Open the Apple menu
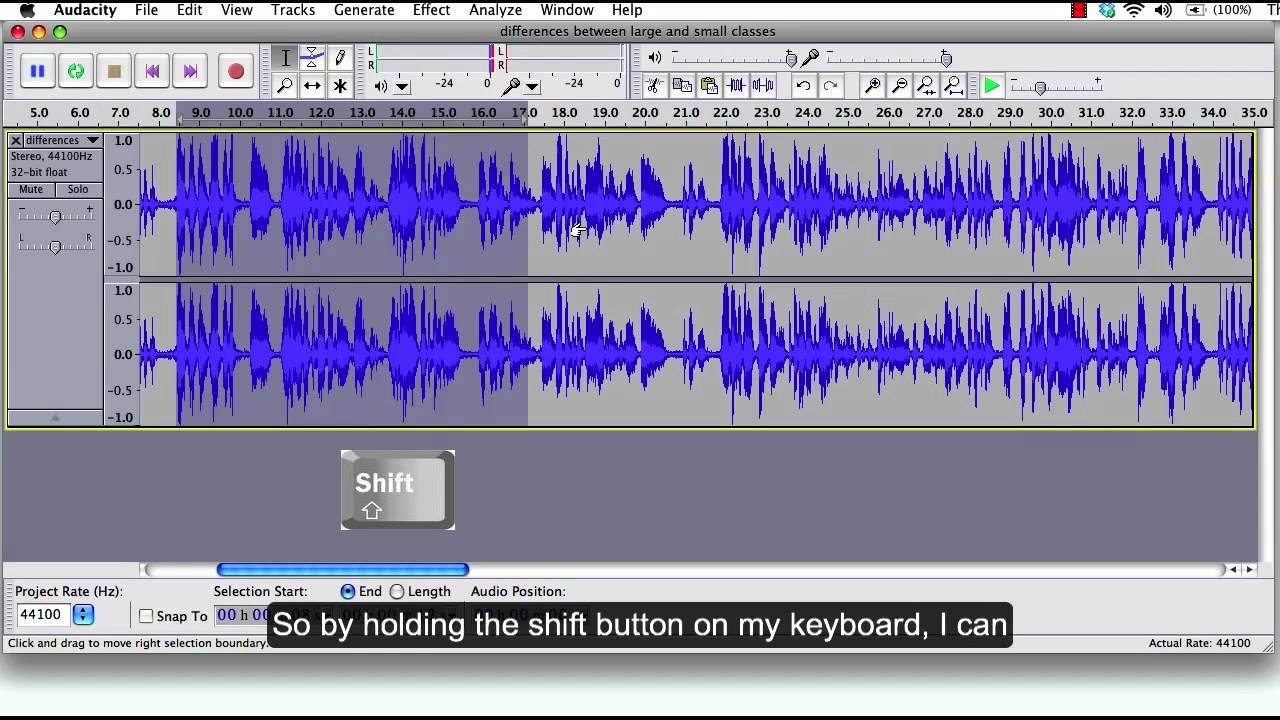The image size is (1280, 720). point(27,10)
